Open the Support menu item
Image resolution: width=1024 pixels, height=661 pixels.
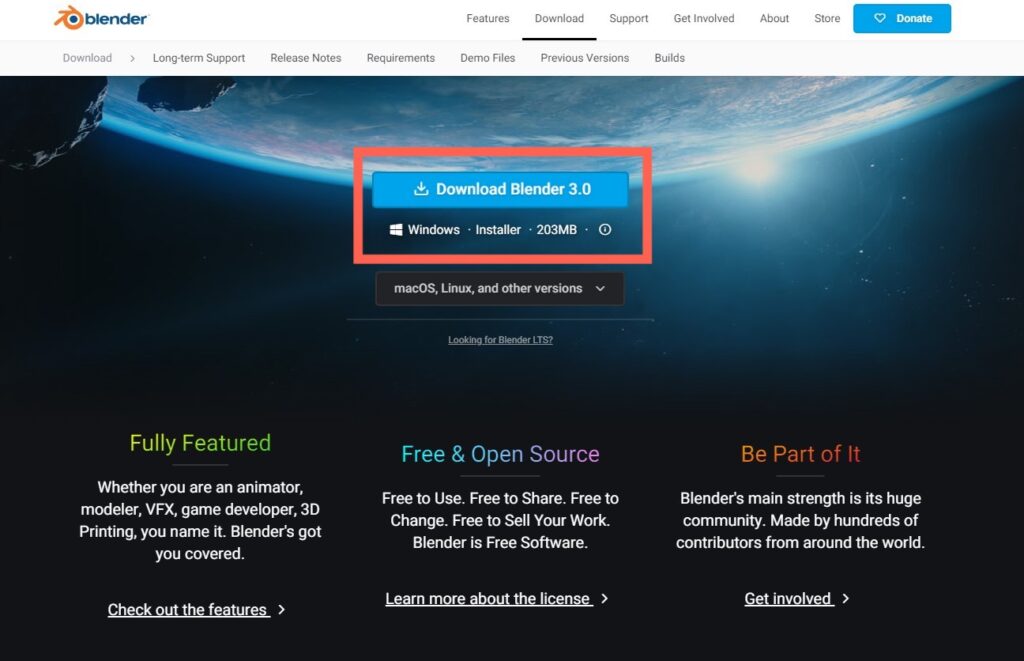[628, 18]
